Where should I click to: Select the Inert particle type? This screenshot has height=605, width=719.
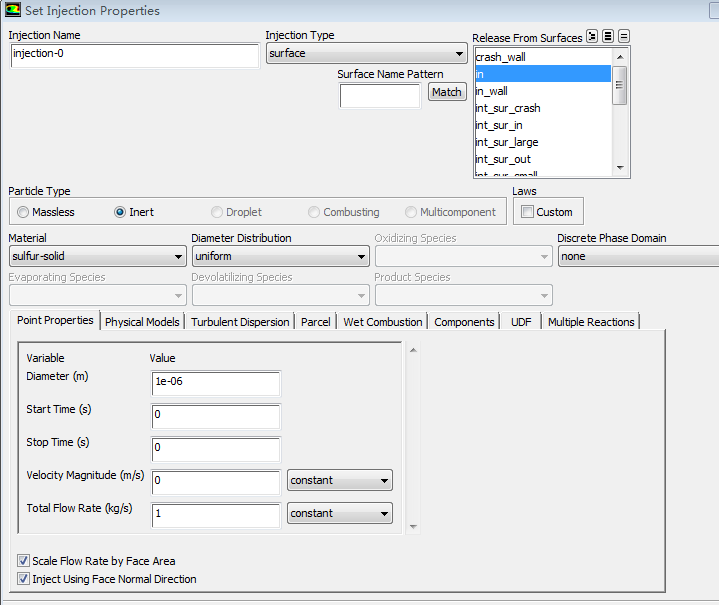pyautogui.click(x=134, y=212)
